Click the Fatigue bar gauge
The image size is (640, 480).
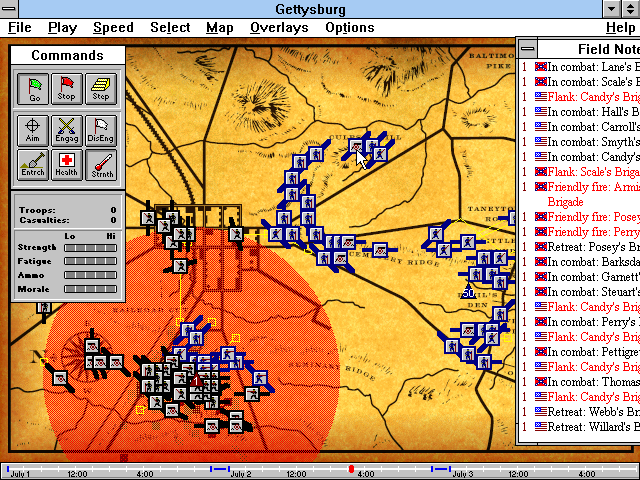[x=90, y=261]
